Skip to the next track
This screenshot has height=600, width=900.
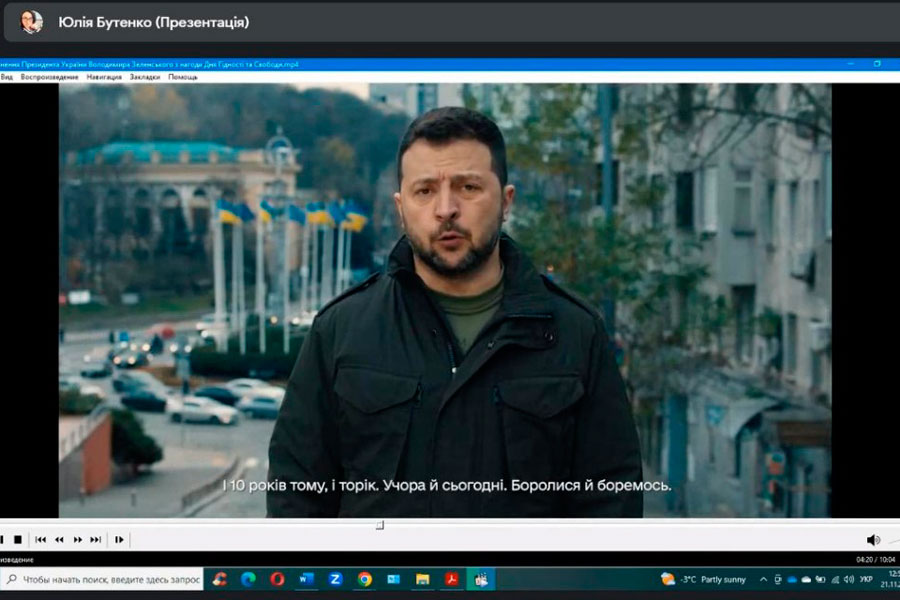96,540
